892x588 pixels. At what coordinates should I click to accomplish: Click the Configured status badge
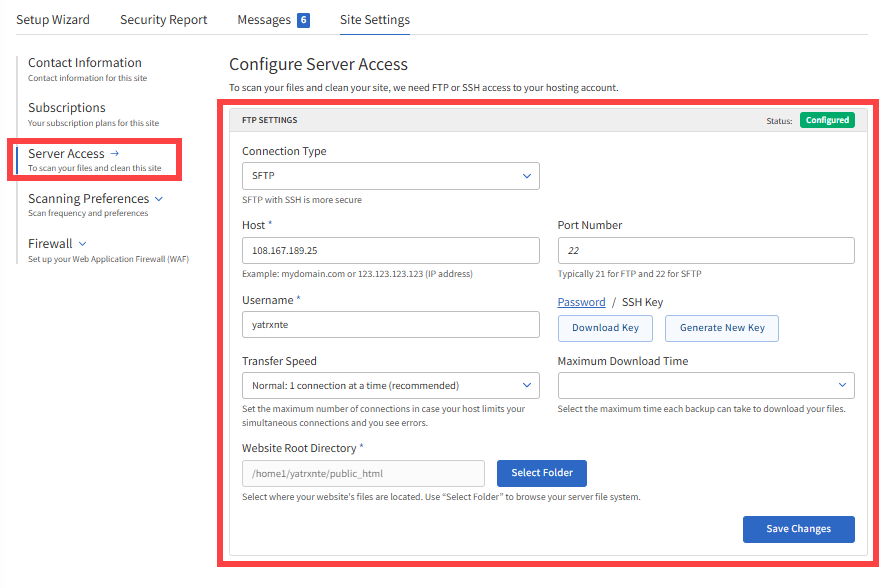click(x=826, y=119)
